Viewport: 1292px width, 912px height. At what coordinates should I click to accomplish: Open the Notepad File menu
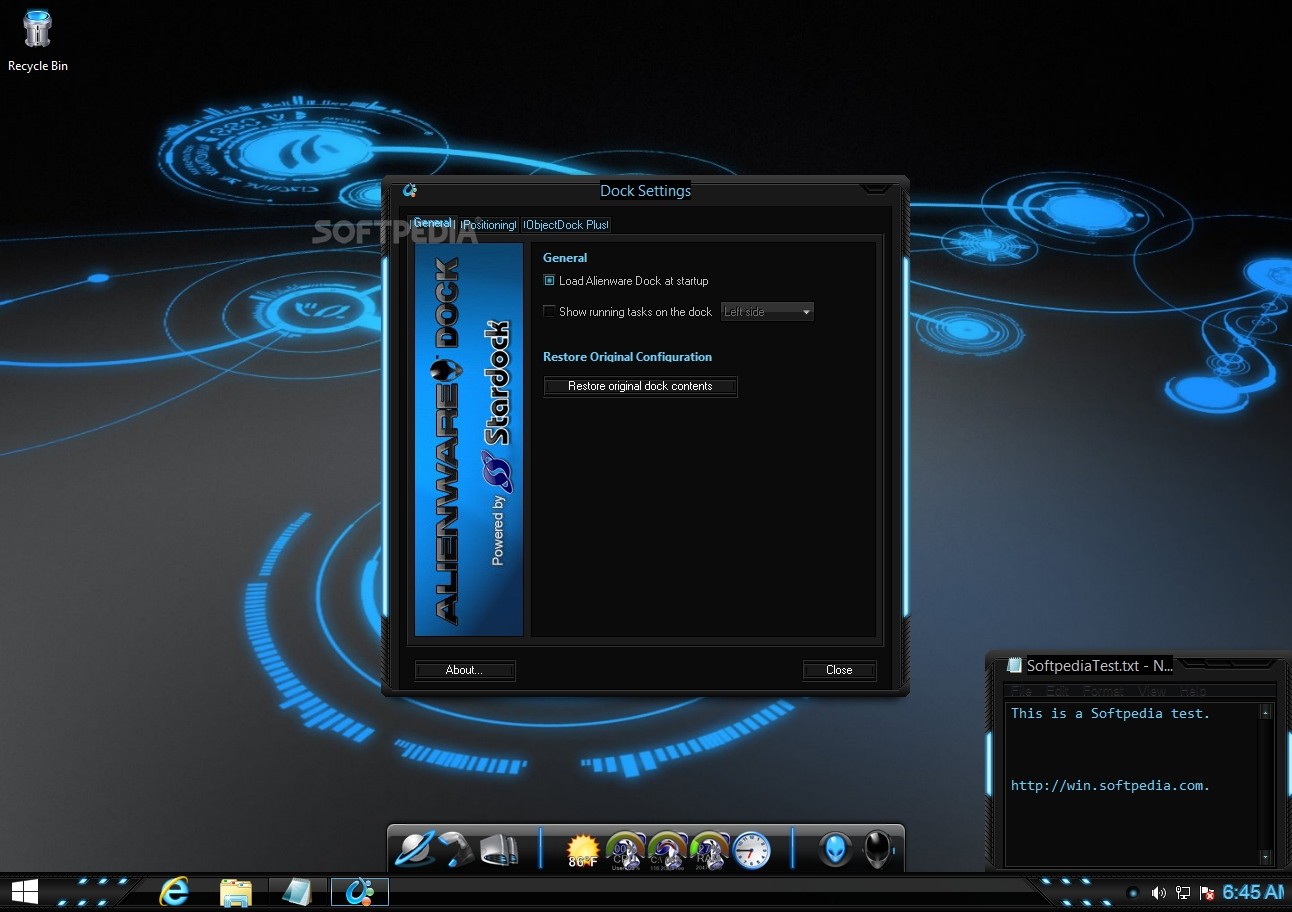[x=1021, y=691]
